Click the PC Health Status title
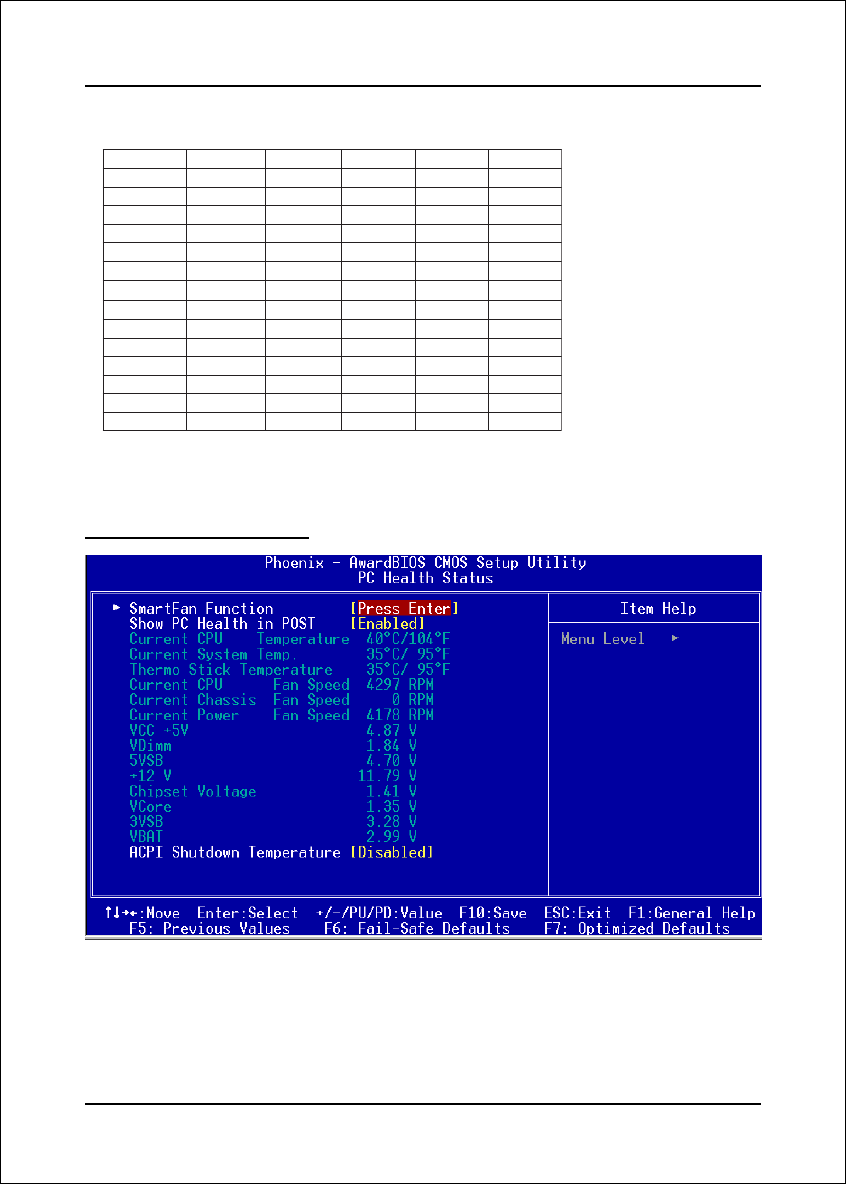Image resolution: width=846 pixels, height=1184 pixels. (424, 578)
